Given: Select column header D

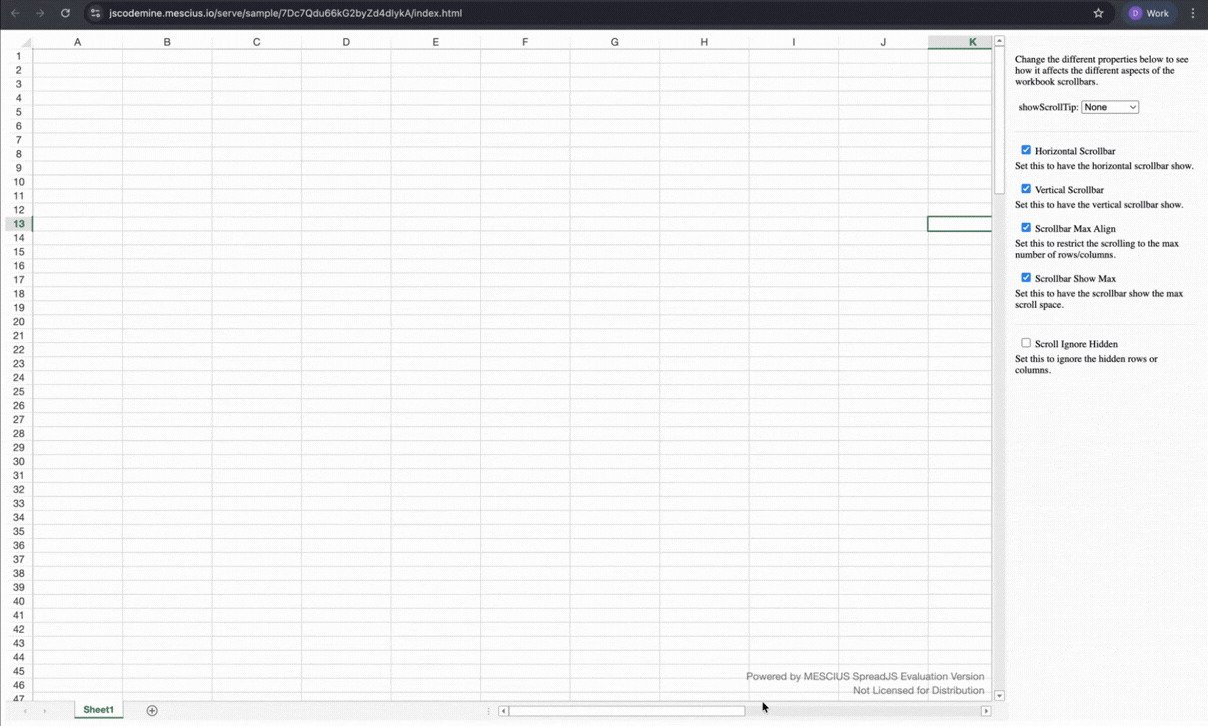Looking at the screenshot, I should click(346, 42).
